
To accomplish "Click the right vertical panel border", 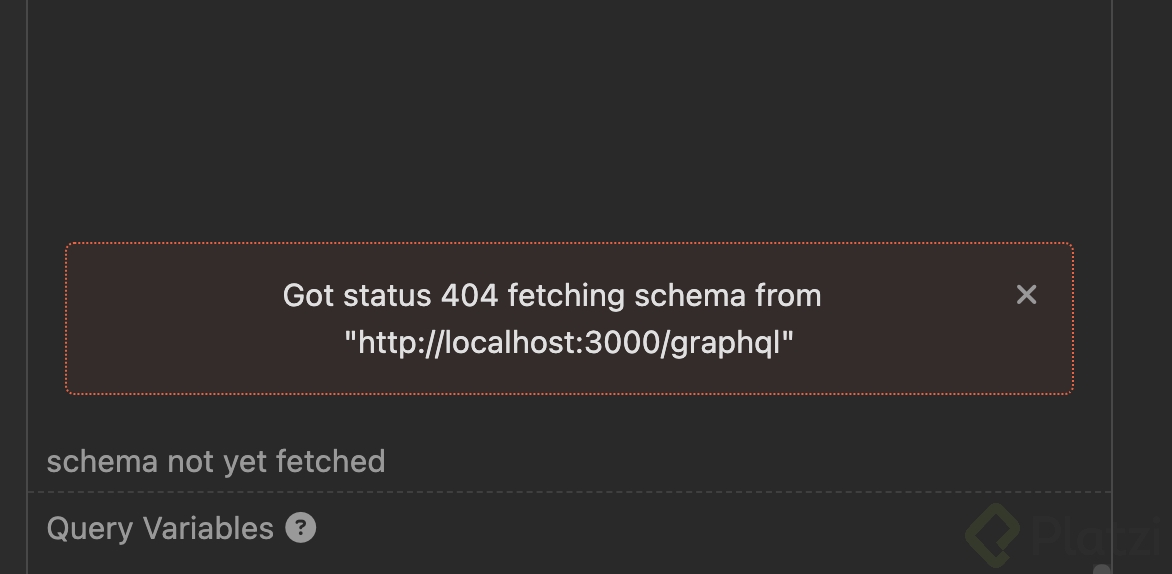I will [1112, 200].
